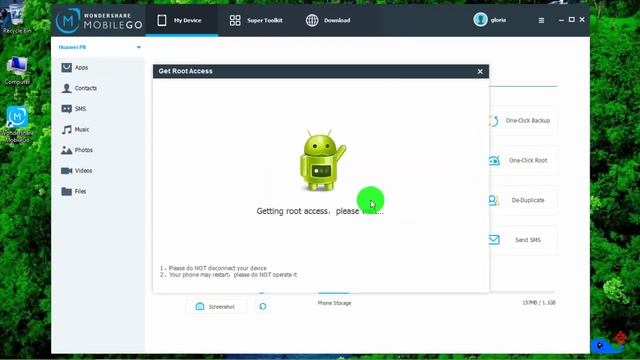Viewport: 640px width, 360px height.
Task: Open Photos in the sidebar
Action: point(77,150)
